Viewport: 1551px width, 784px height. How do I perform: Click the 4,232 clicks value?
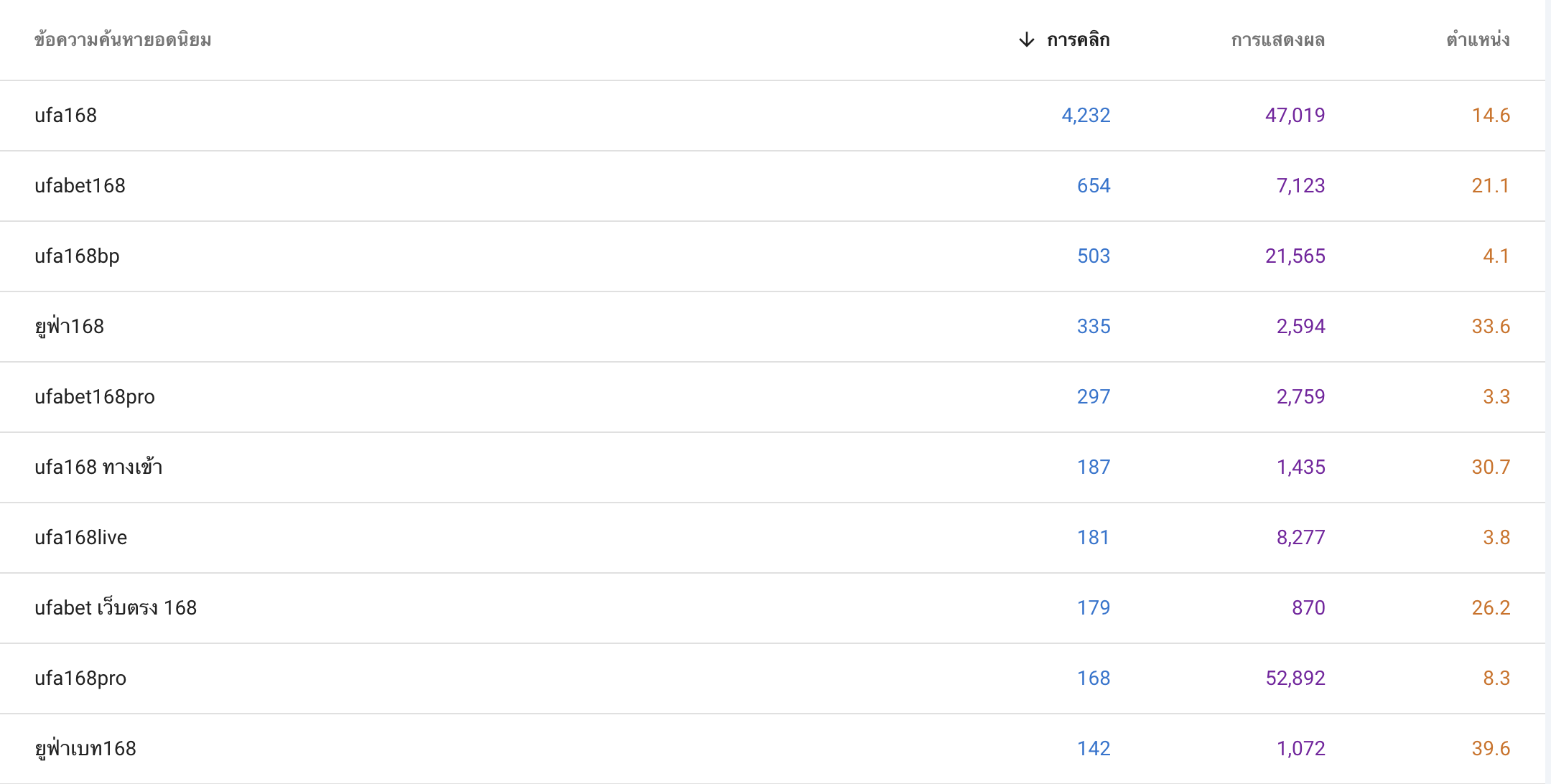coord(1086,116)
